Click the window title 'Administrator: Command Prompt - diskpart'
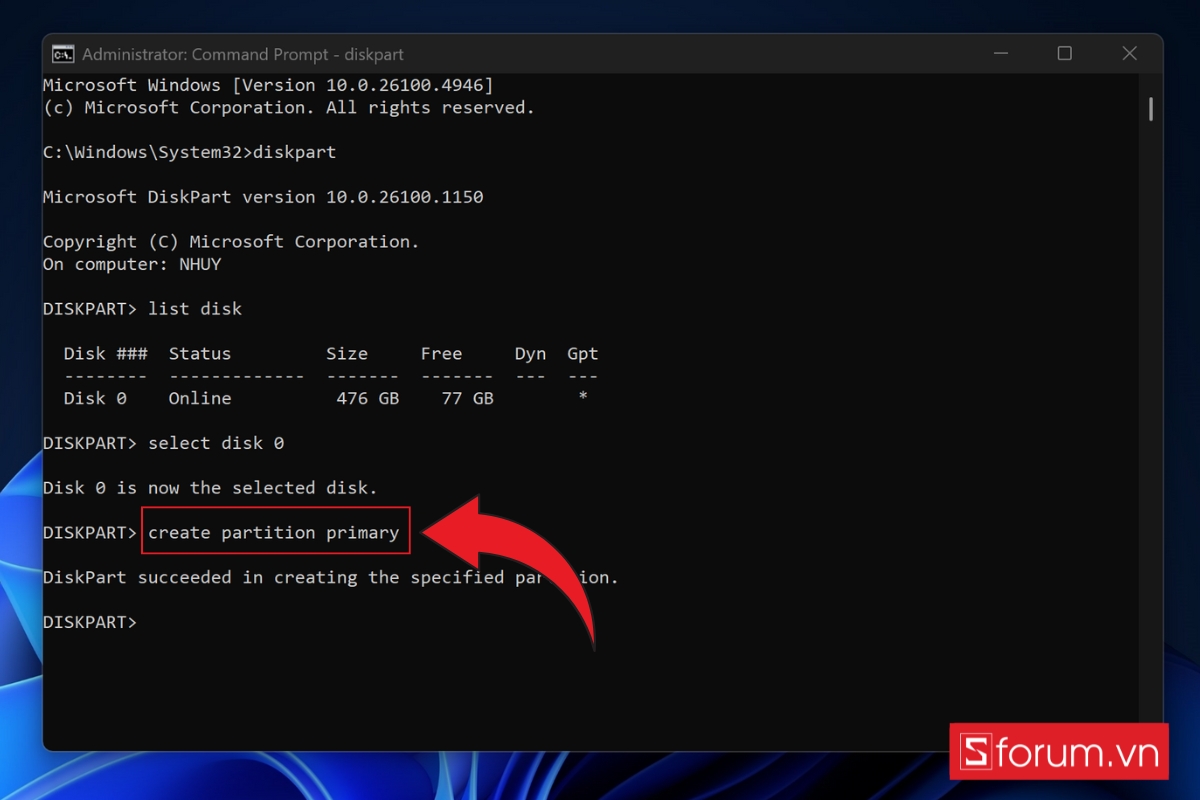The height and width of the screenshot is (800, 1200). 243,54
